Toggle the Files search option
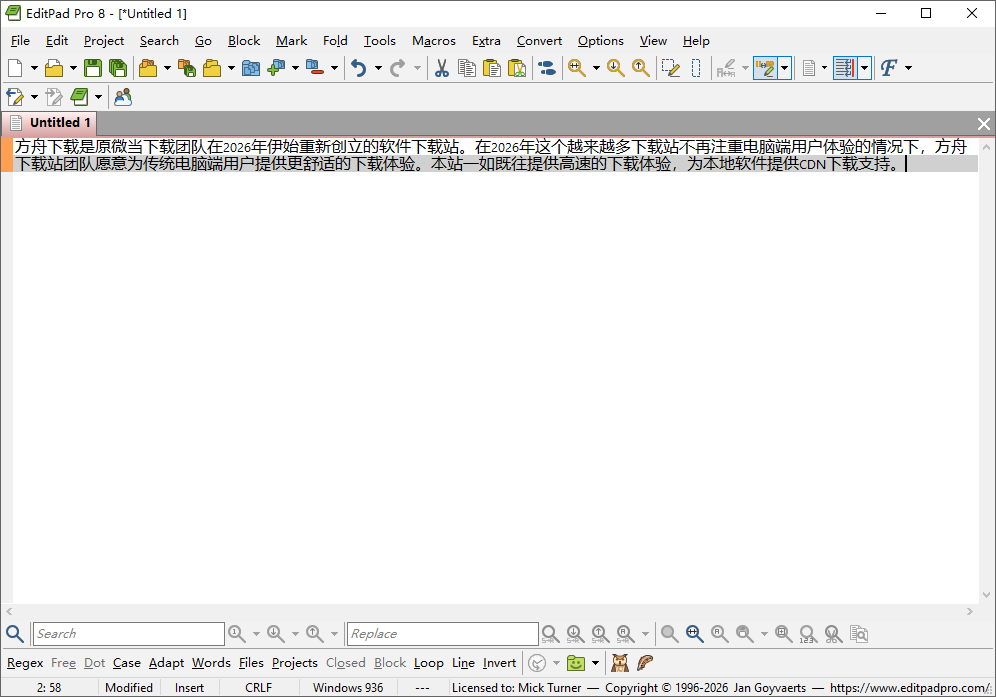The height and width of the screenshot is (697, 996). (251, 663)
